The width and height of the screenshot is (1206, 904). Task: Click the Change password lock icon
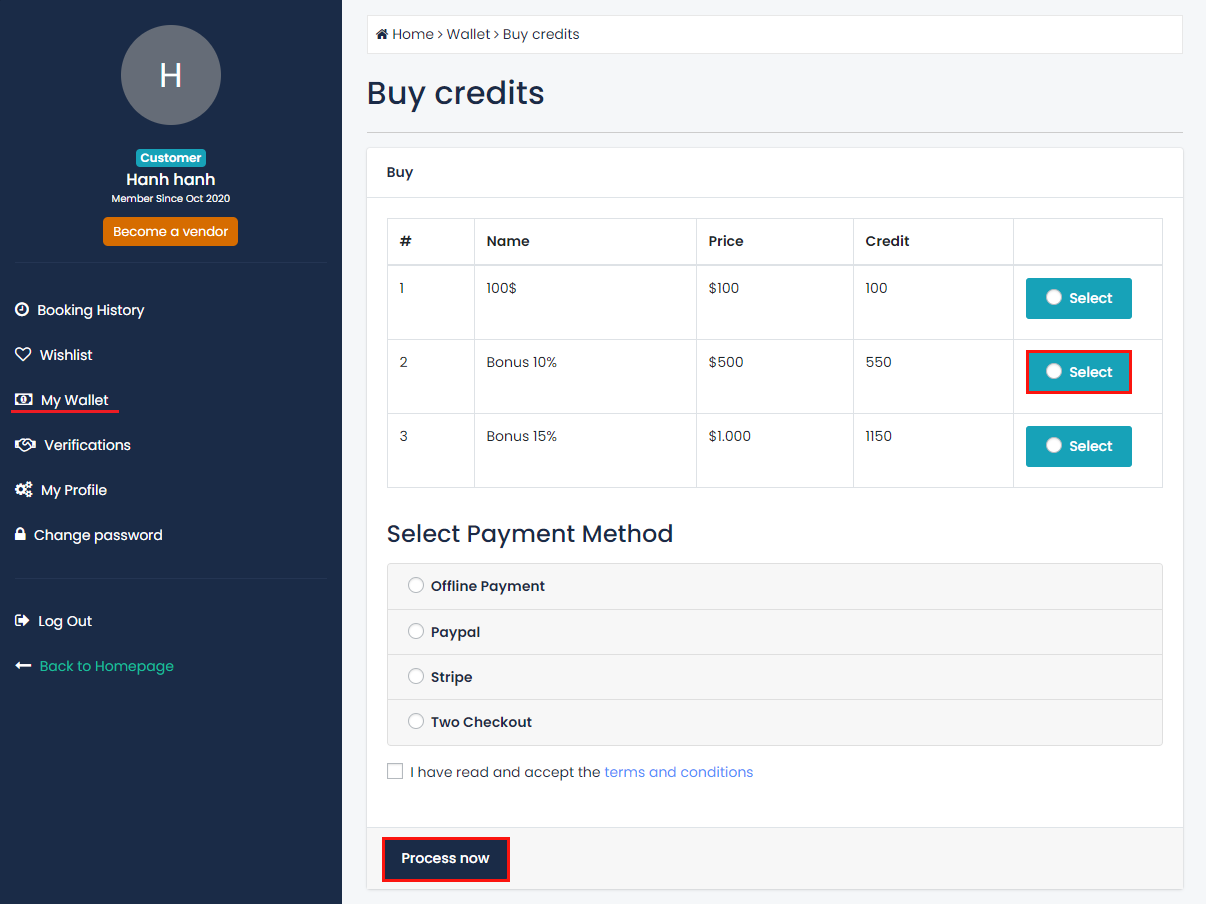tap(20, 535)
